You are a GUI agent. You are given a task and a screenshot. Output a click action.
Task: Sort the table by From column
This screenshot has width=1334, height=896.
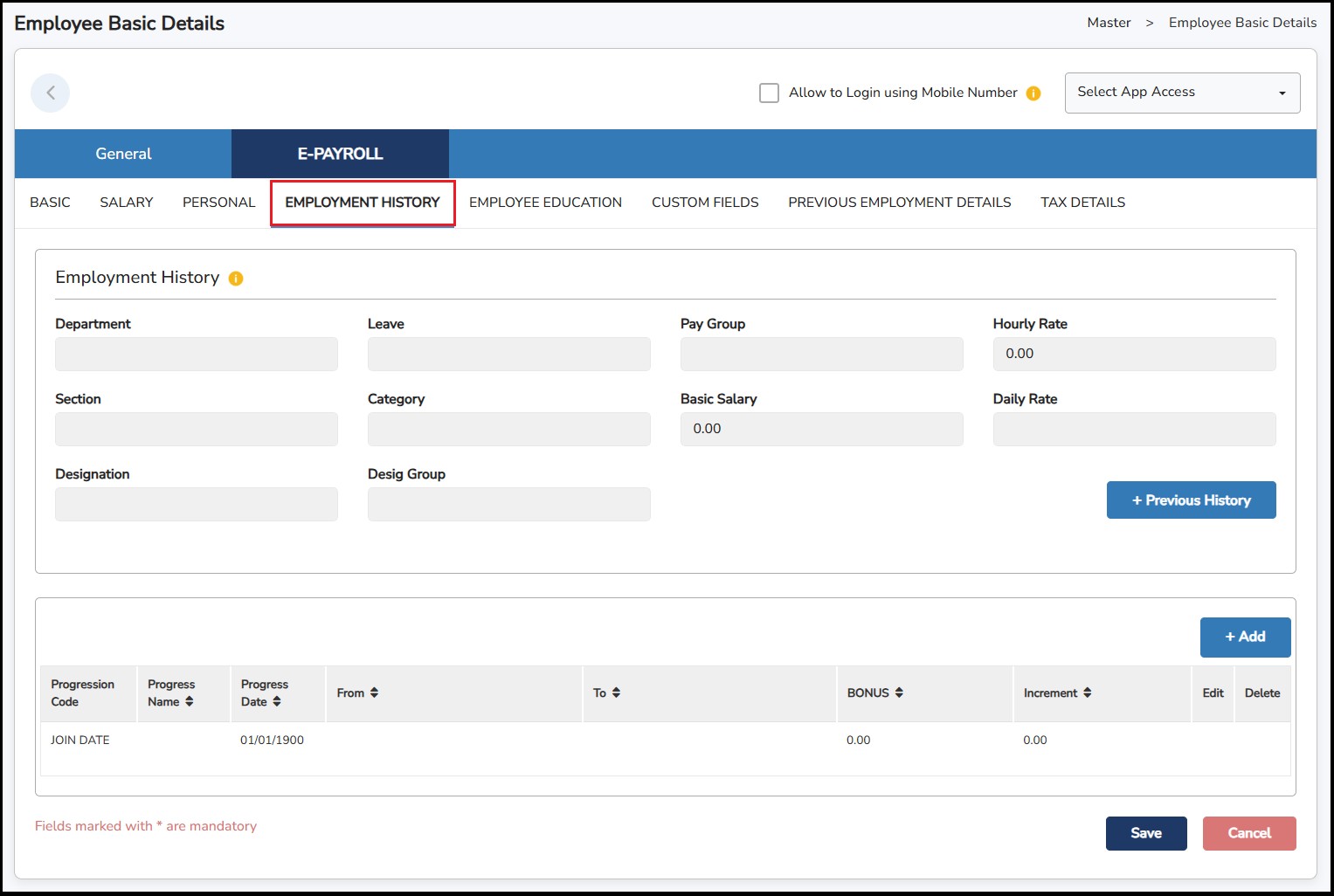pos(375,693)
